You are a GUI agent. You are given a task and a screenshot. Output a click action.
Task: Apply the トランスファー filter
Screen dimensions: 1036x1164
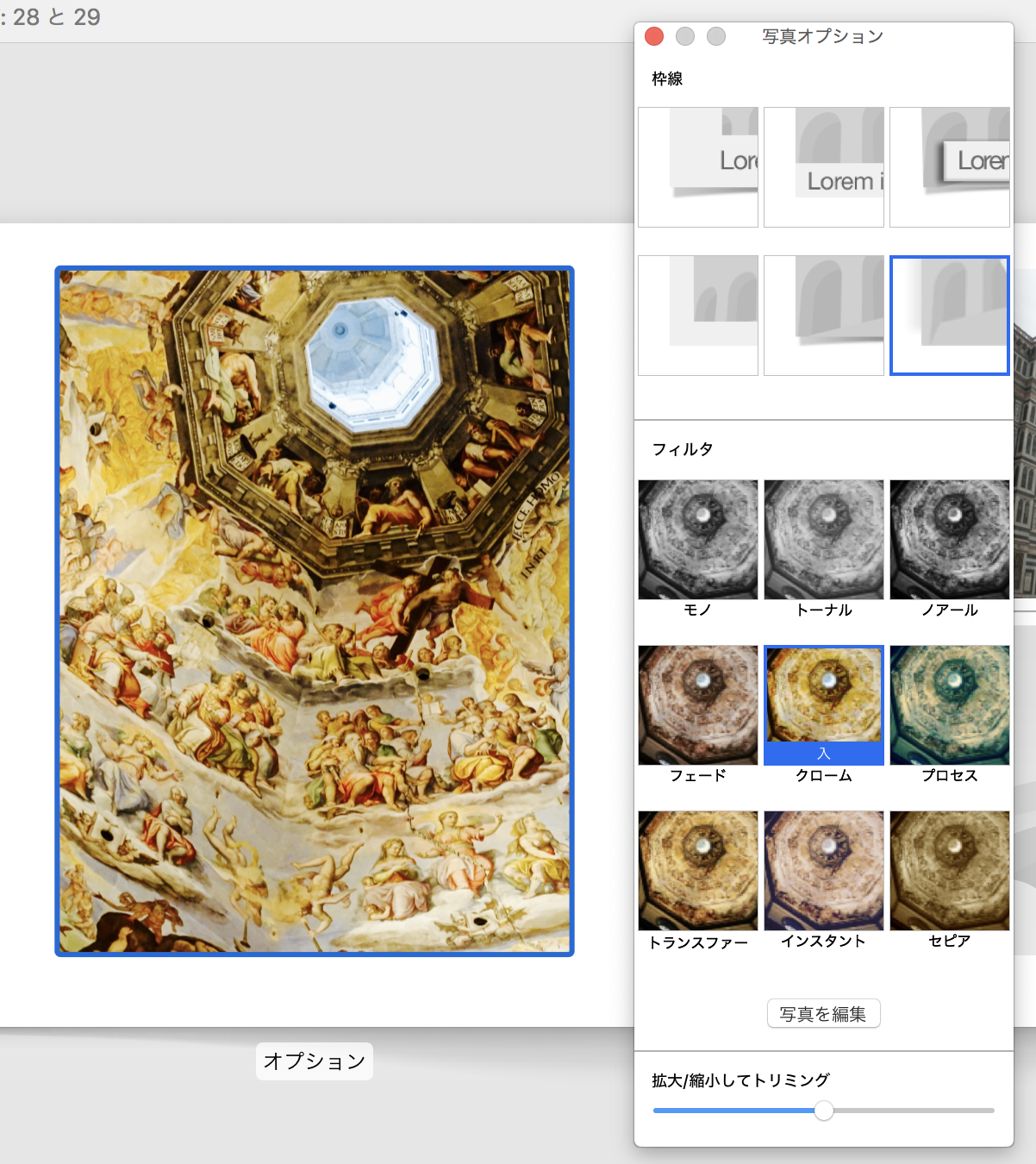[x=698, y=871]
